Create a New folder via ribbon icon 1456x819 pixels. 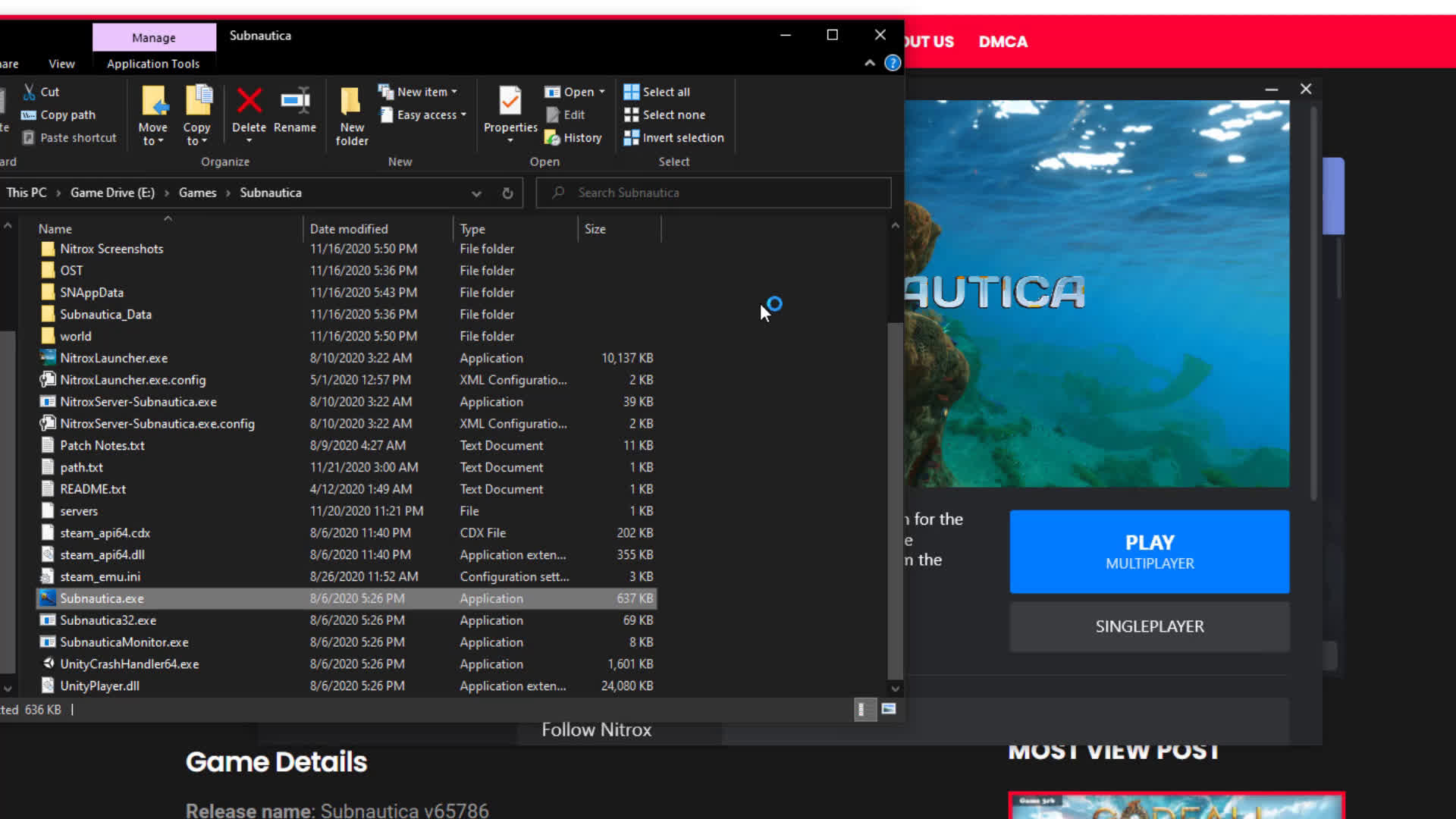(351, 101)
